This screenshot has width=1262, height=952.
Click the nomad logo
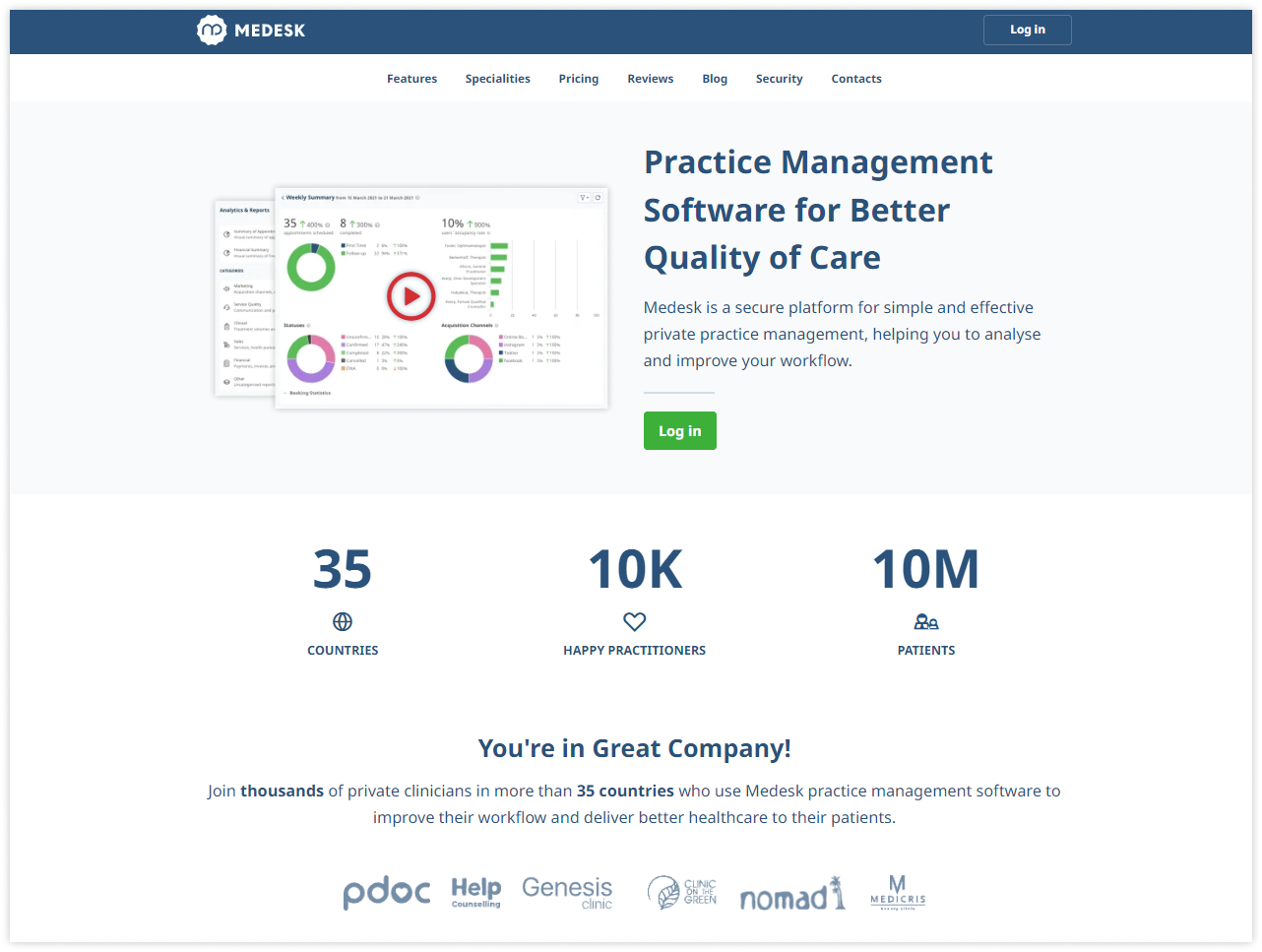click(x=792, y=893)
